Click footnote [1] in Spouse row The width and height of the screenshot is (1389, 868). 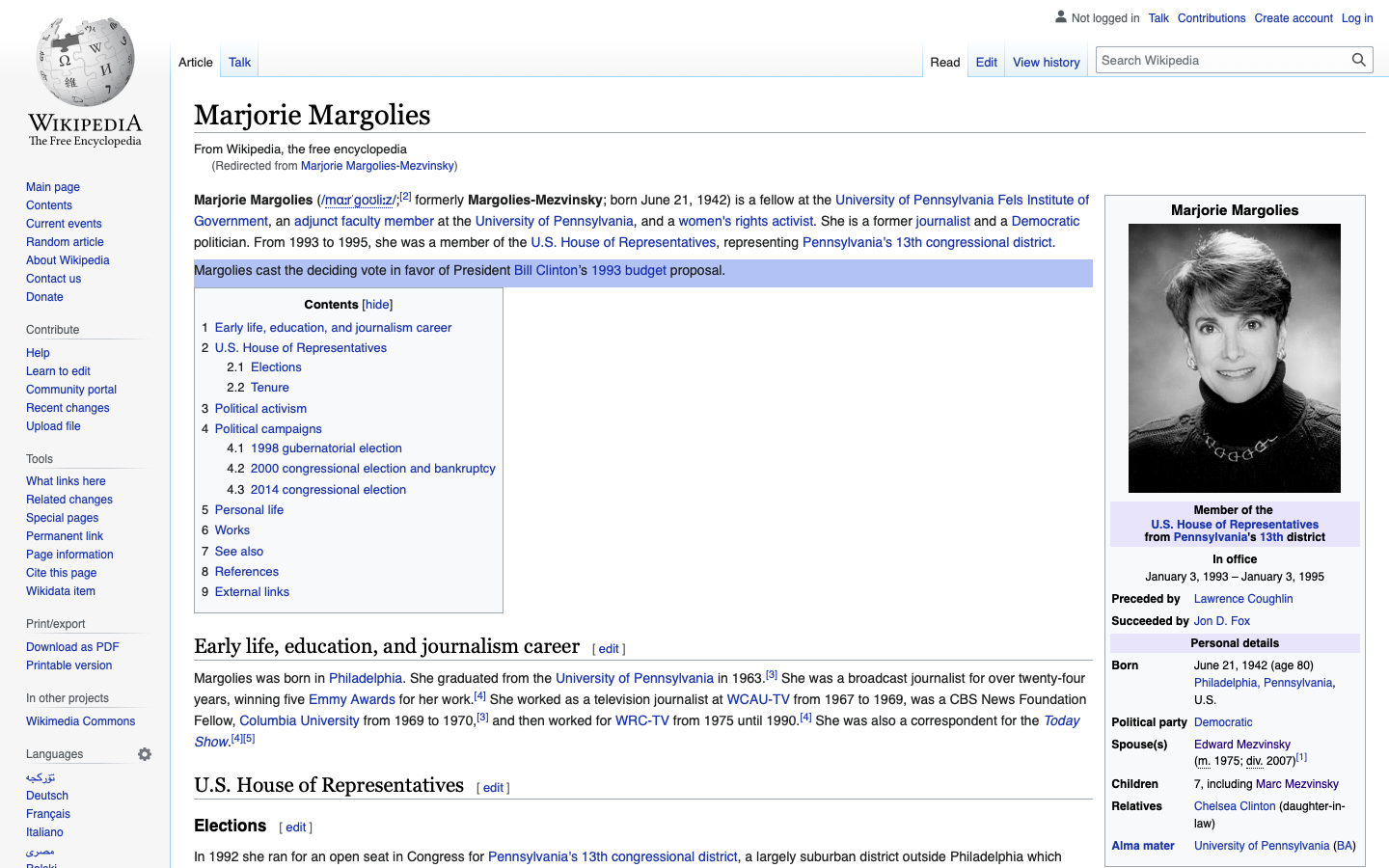[1301, 757]
